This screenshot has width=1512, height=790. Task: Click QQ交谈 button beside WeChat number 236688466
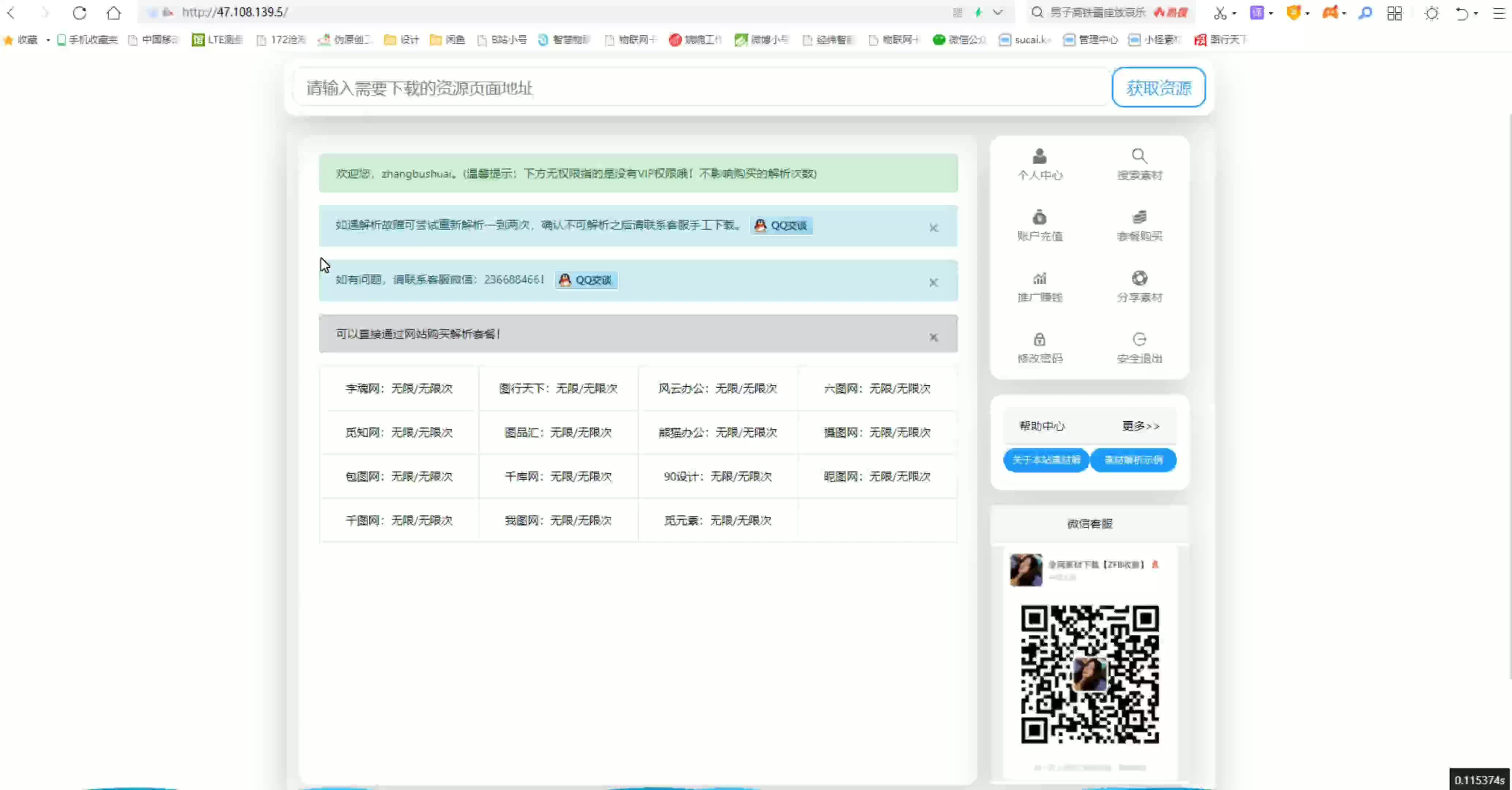pyautogui.click(x=586, y=280)
